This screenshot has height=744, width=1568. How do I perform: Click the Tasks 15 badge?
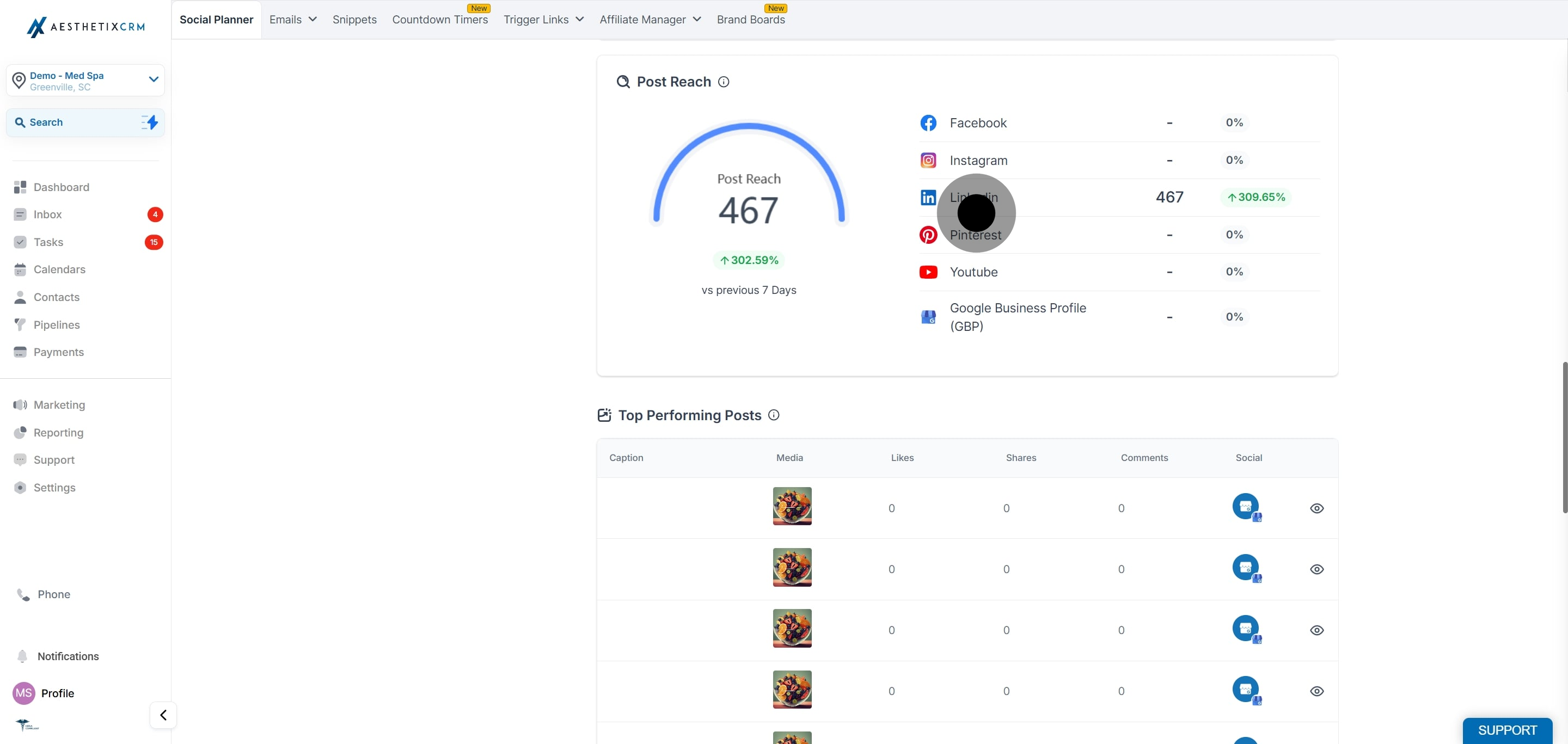coord(154,242)
